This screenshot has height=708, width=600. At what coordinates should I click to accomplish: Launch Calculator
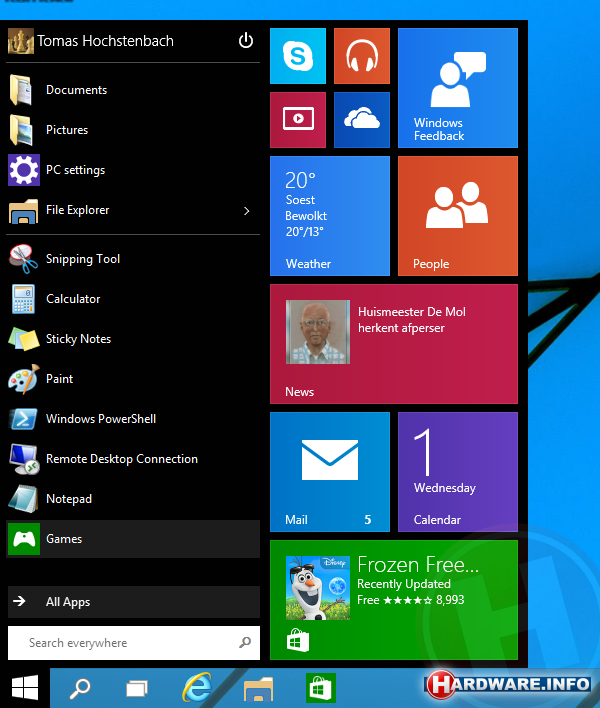click(x=133, y=299)
